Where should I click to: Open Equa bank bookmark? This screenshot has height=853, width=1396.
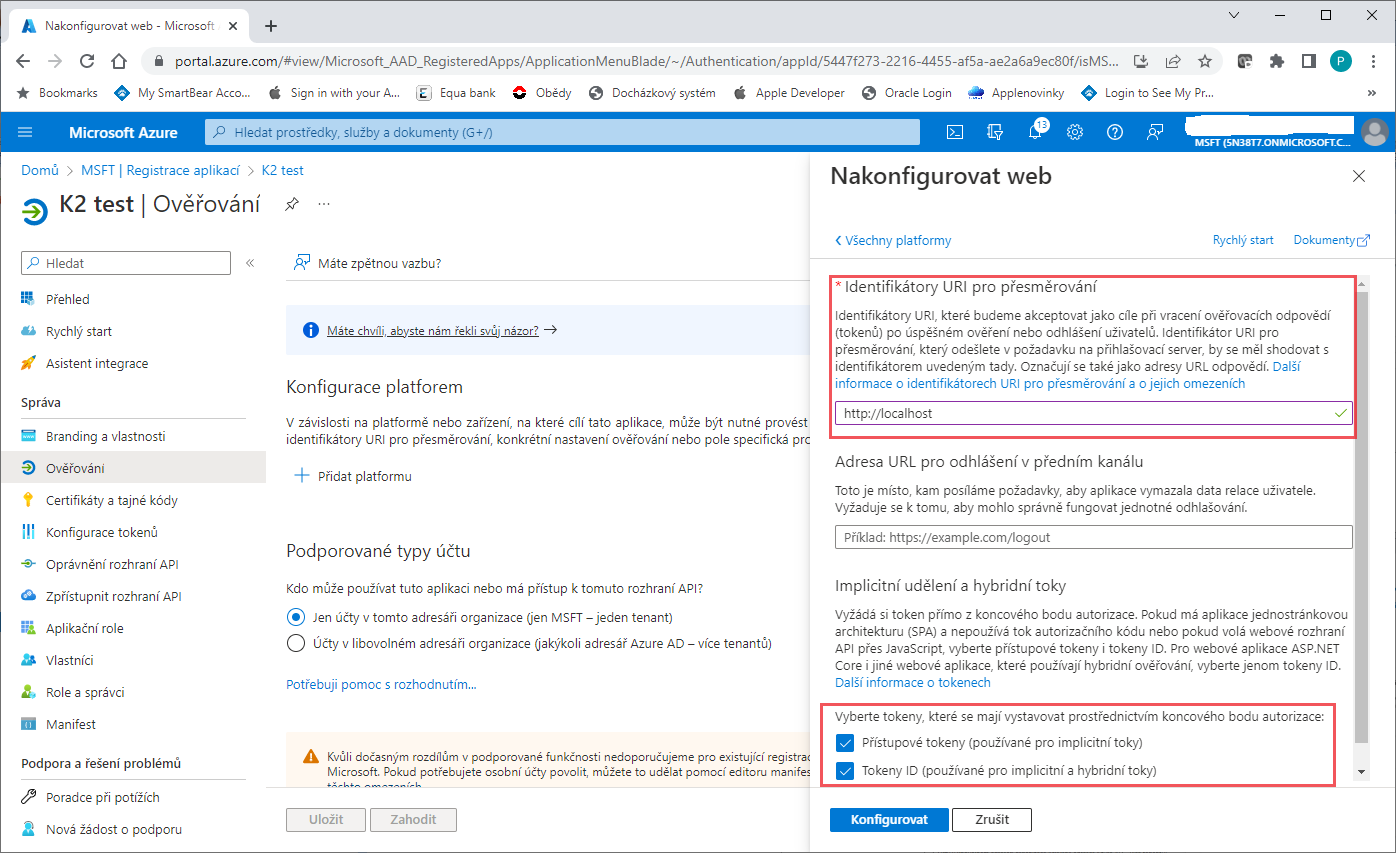point(455,93)
